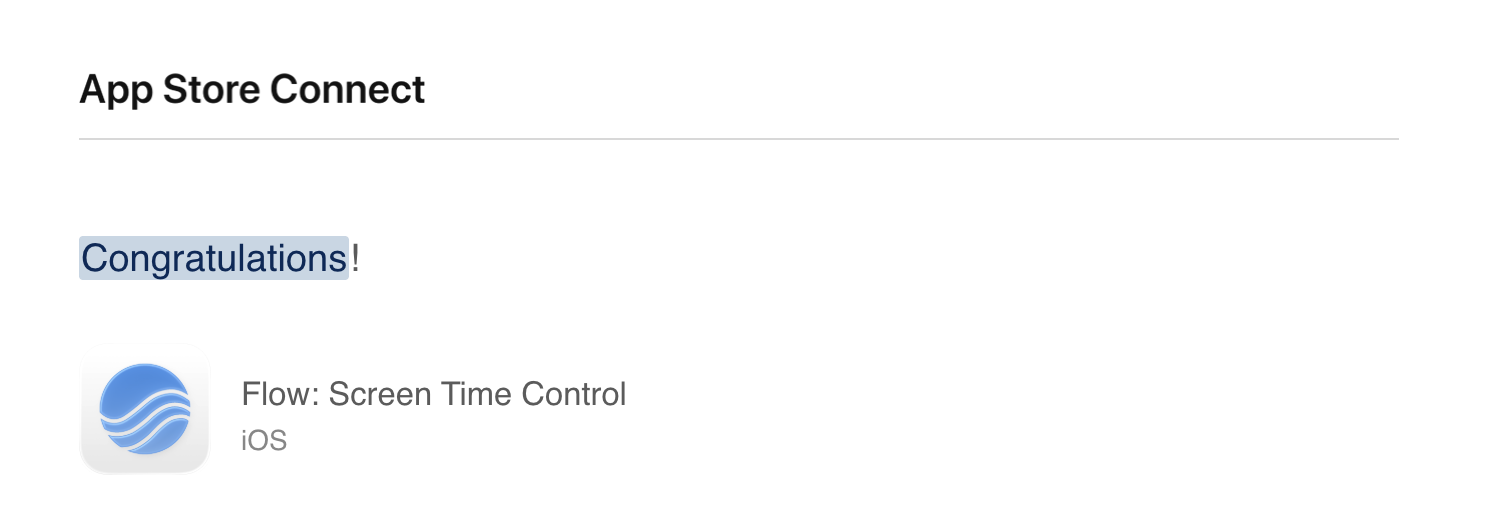Click the word "Connect" in the heading
The width and height of the screenshot is (1498, 526).
pos(348,90)
